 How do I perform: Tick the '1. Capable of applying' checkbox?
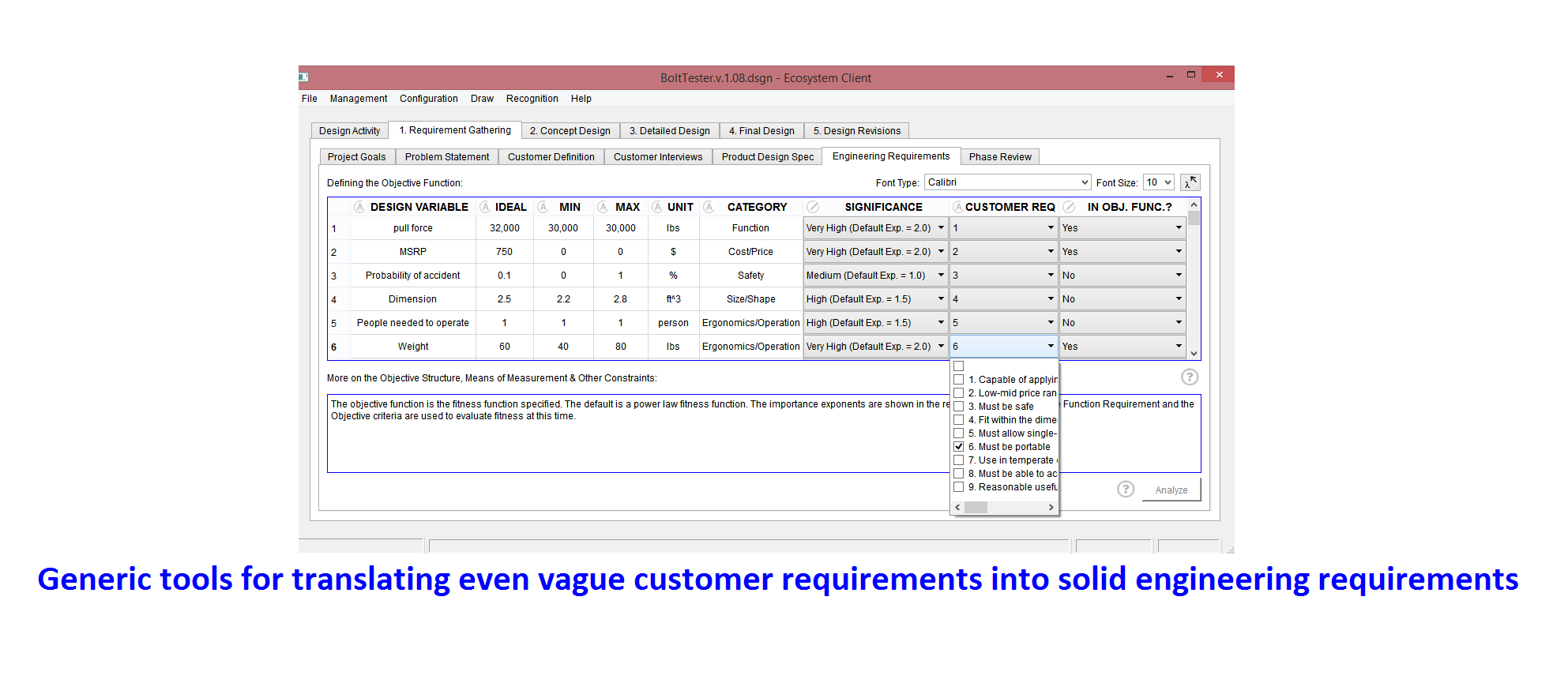pyautogui.click(x=958, y=380)
